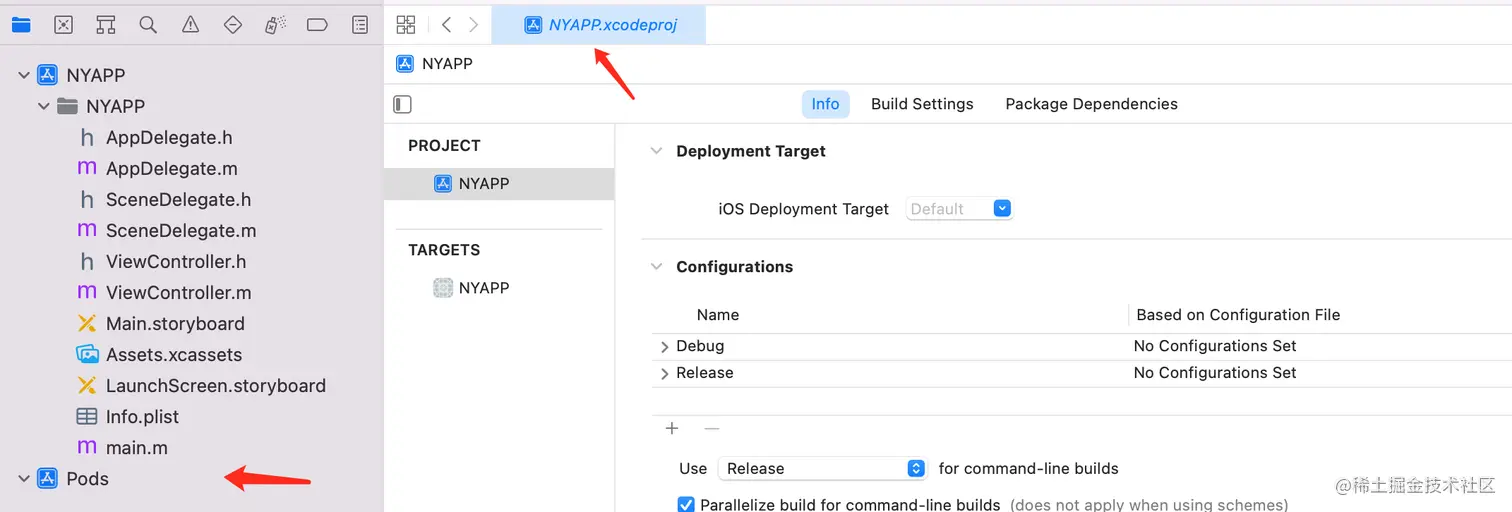This screenshot has height=512, width=1512.
Task: Open AppDelegate.m in the file navigator
Action: tap(171, 169)
